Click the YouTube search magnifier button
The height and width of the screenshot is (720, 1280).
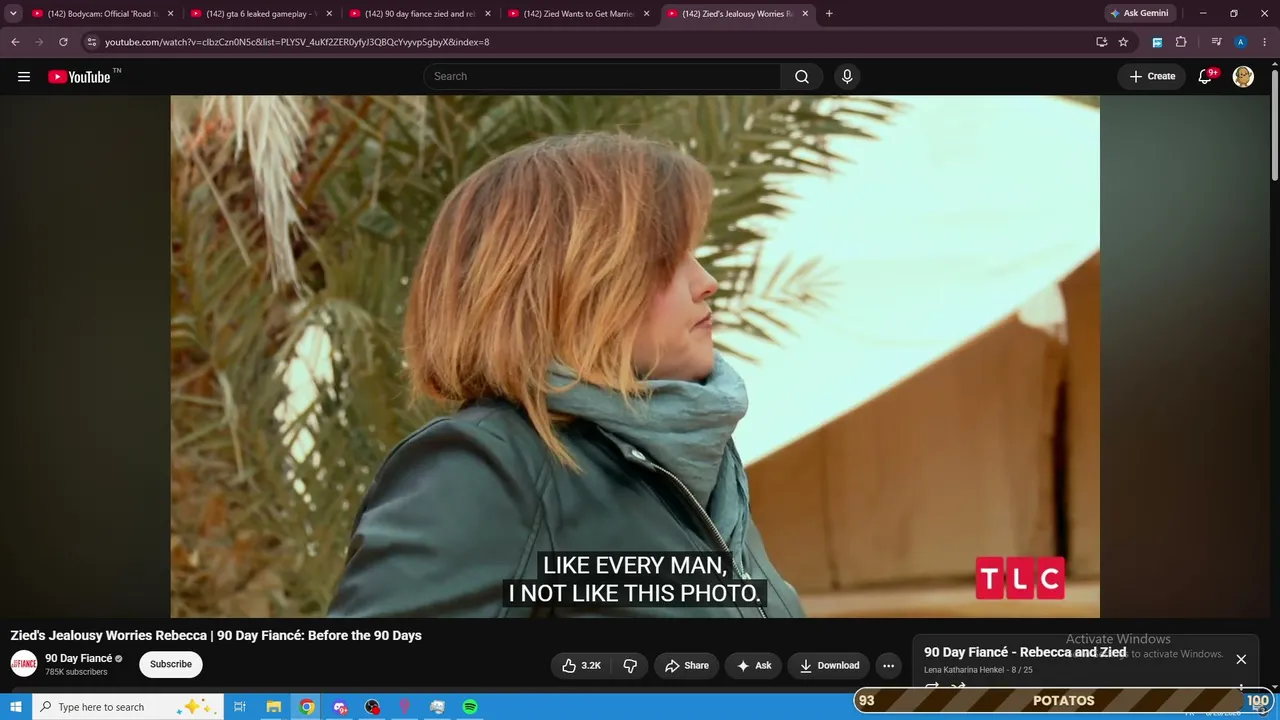pyautogui.click(x=802, y=77)
